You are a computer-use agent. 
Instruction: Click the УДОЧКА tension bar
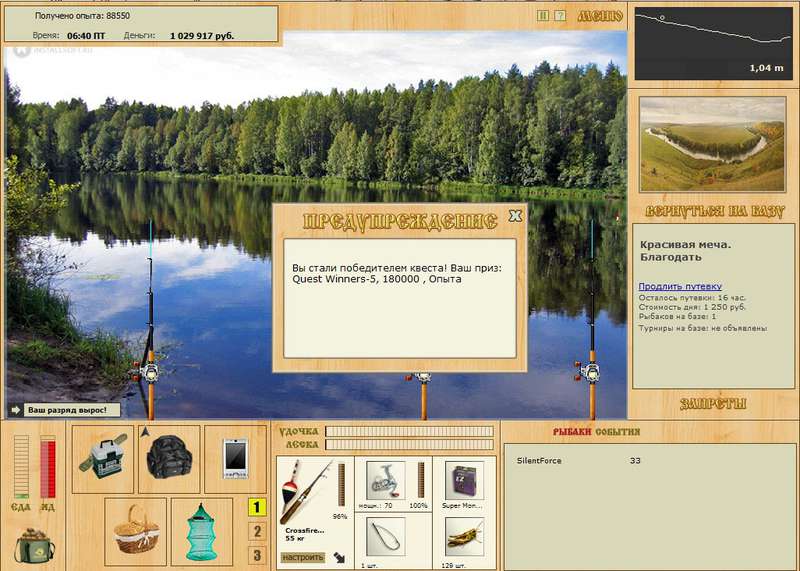[409, 432]
